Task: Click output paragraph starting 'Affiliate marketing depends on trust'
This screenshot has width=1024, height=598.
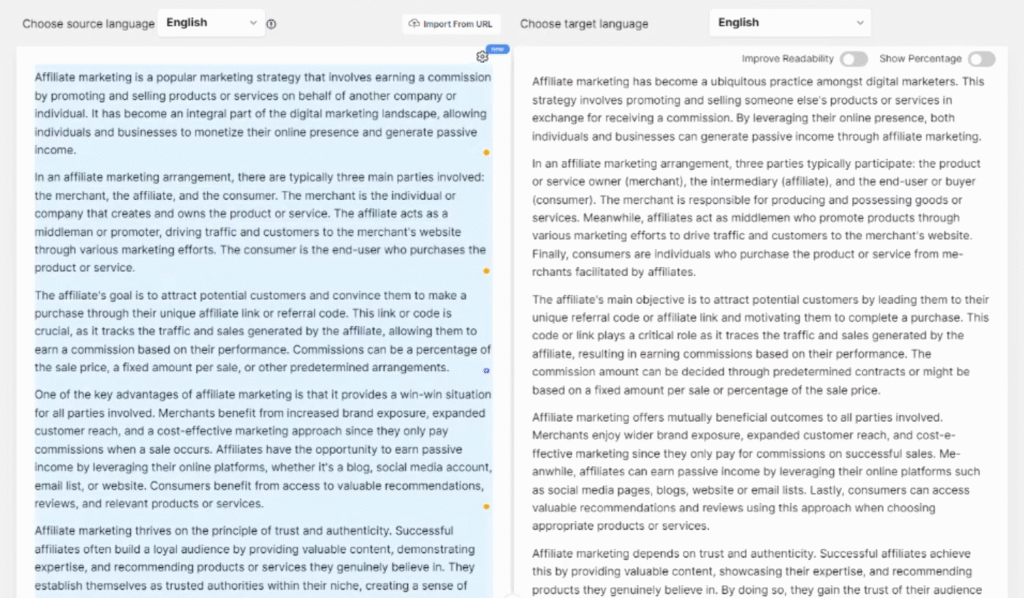Action: 757,572
